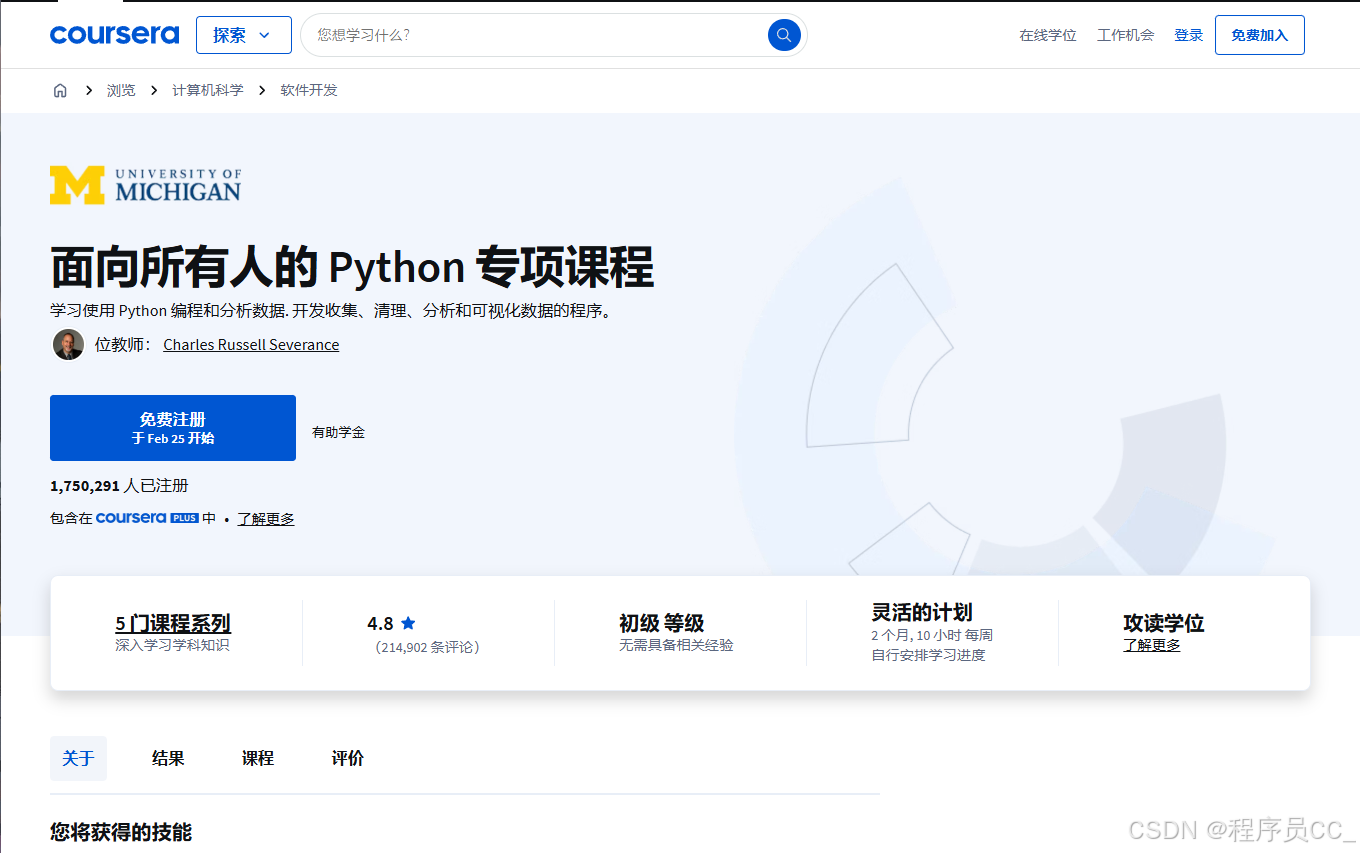
Task: Switch to the 关于 tab
Action: coord(78,758)
